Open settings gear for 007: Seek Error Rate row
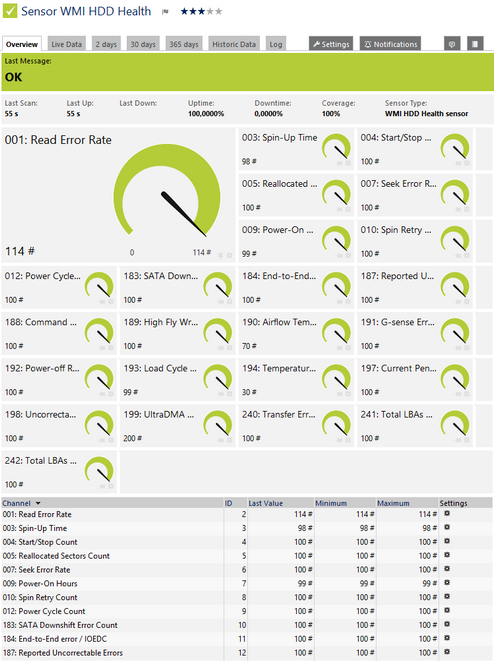This screenshot has width=494, height=661. coord(447,569)
